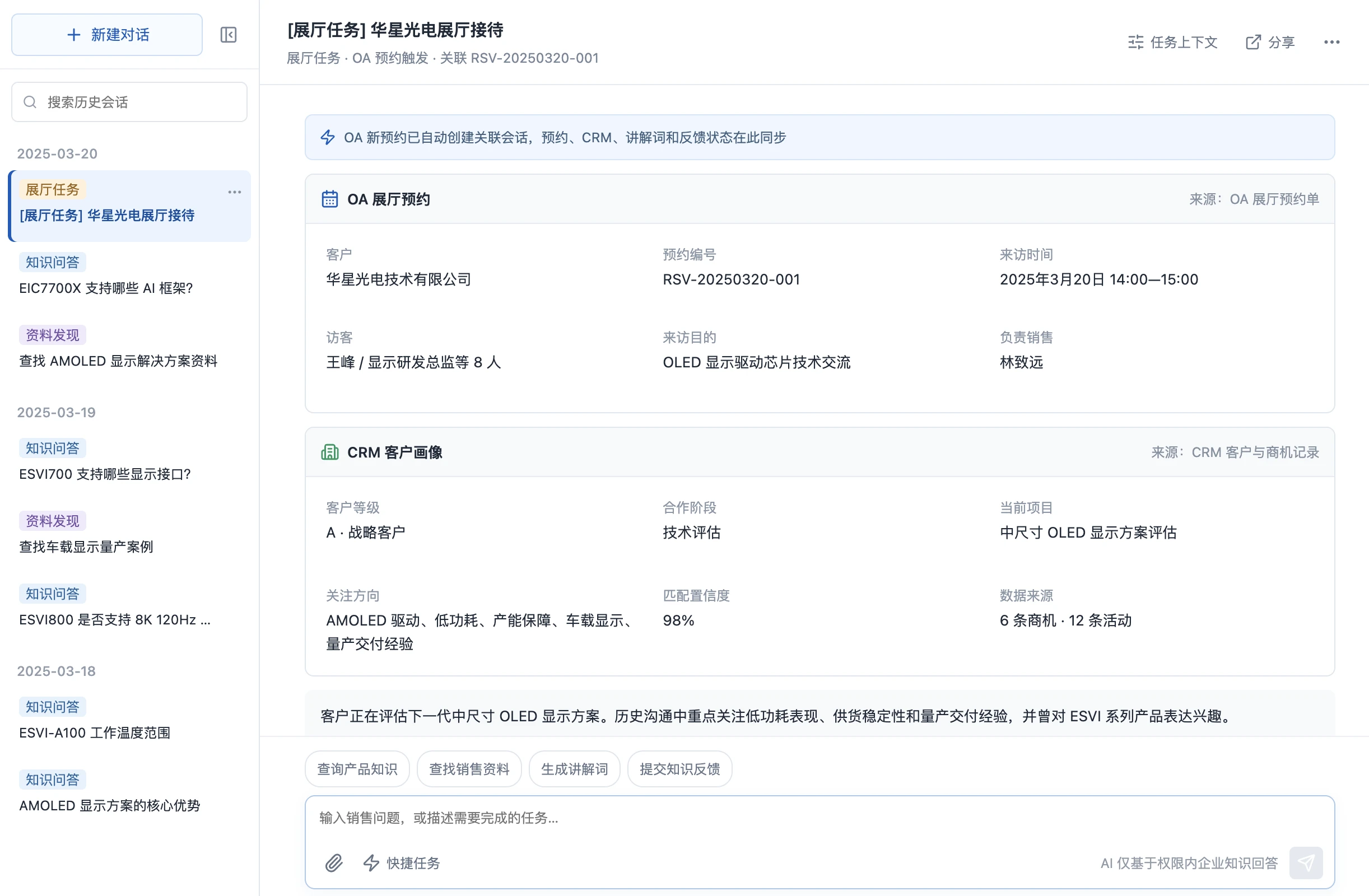Click the calendar icon beside OA 展厅预约
Viewport: 1369px width, 896px height.
point(329,199)
